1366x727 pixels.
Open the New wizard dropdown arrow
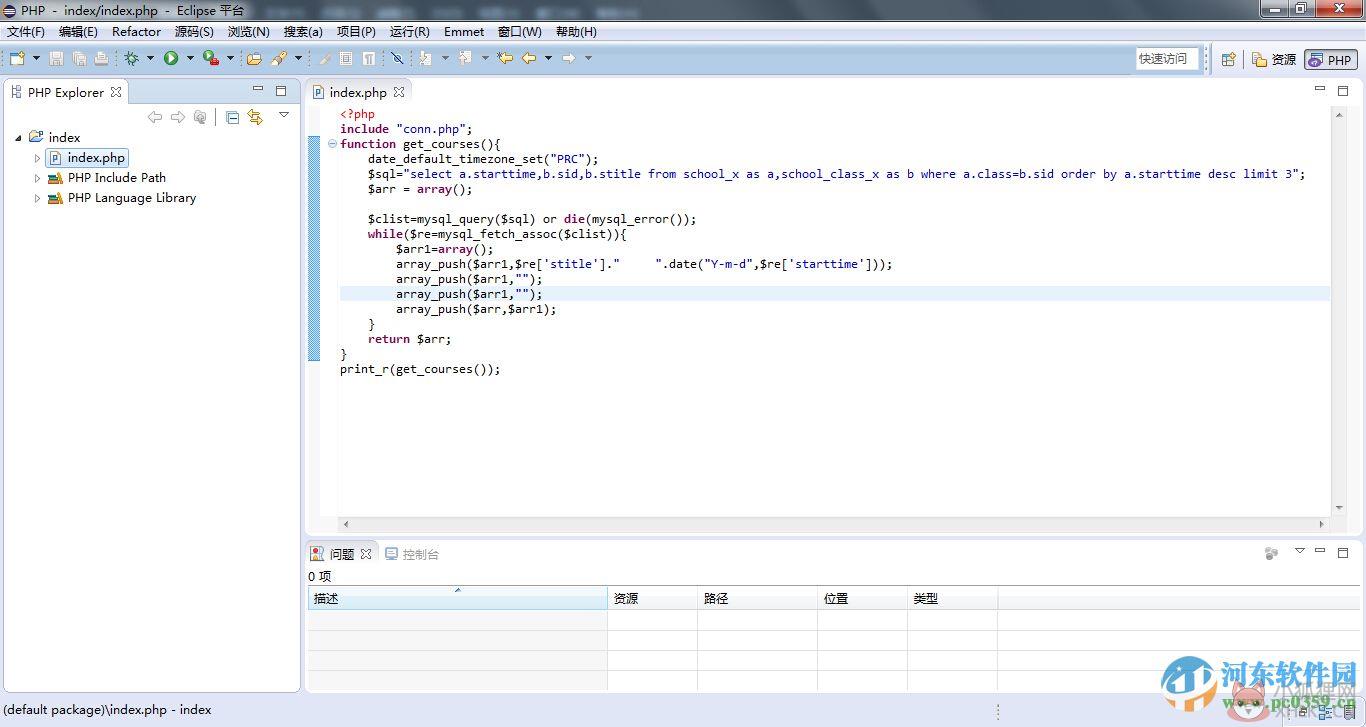point(36,58)
